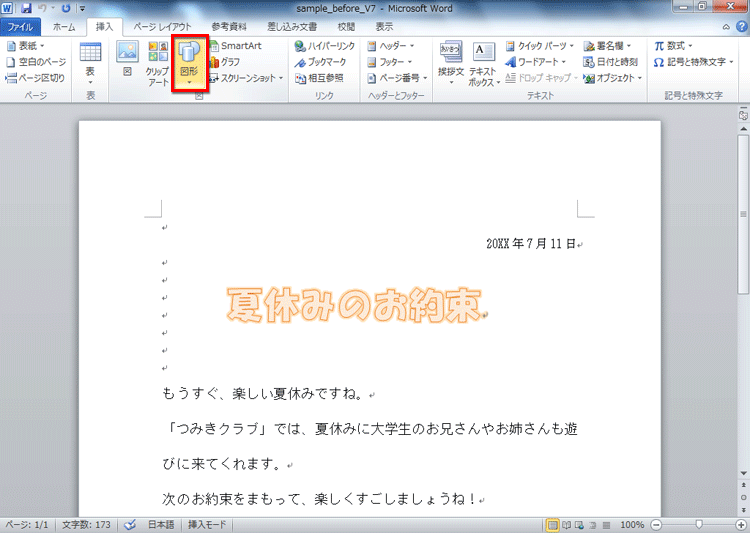750x533 pixels.
Task: Select the 挿入 tab
Action: [104, 27]
